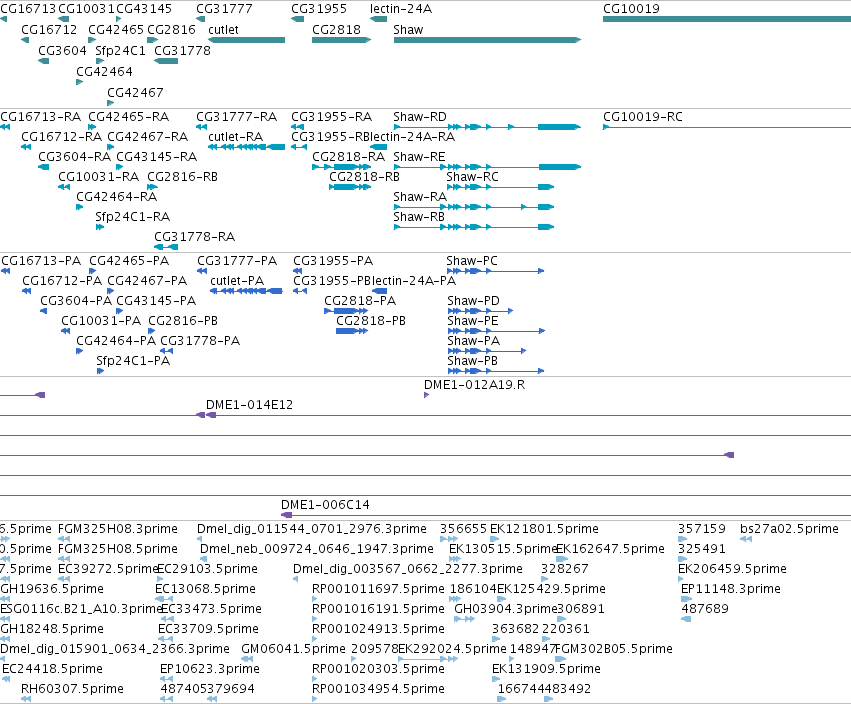Select the DME1-014E12 clone label
Viewport: 851px width, 704px height.
coord(250,405)
